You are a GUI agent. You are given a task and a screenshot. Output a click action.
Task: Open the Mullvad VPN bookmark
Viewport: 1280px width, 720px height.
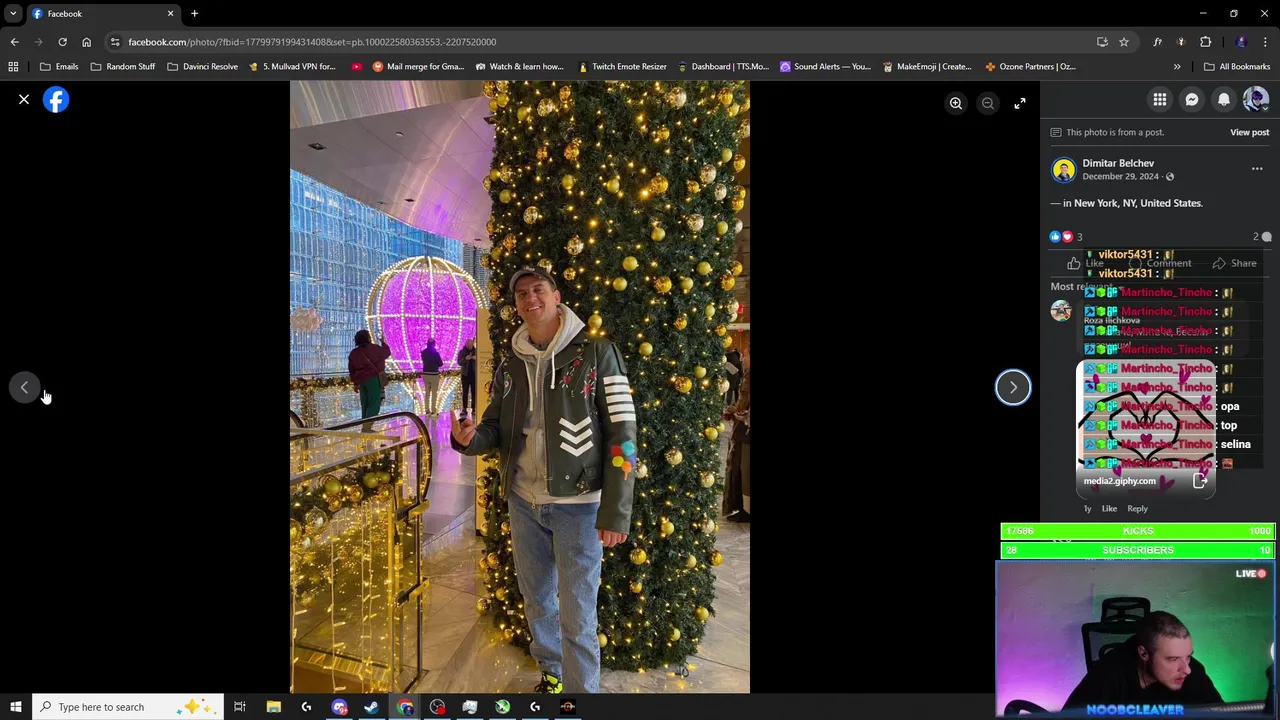[x=292, y=67]
